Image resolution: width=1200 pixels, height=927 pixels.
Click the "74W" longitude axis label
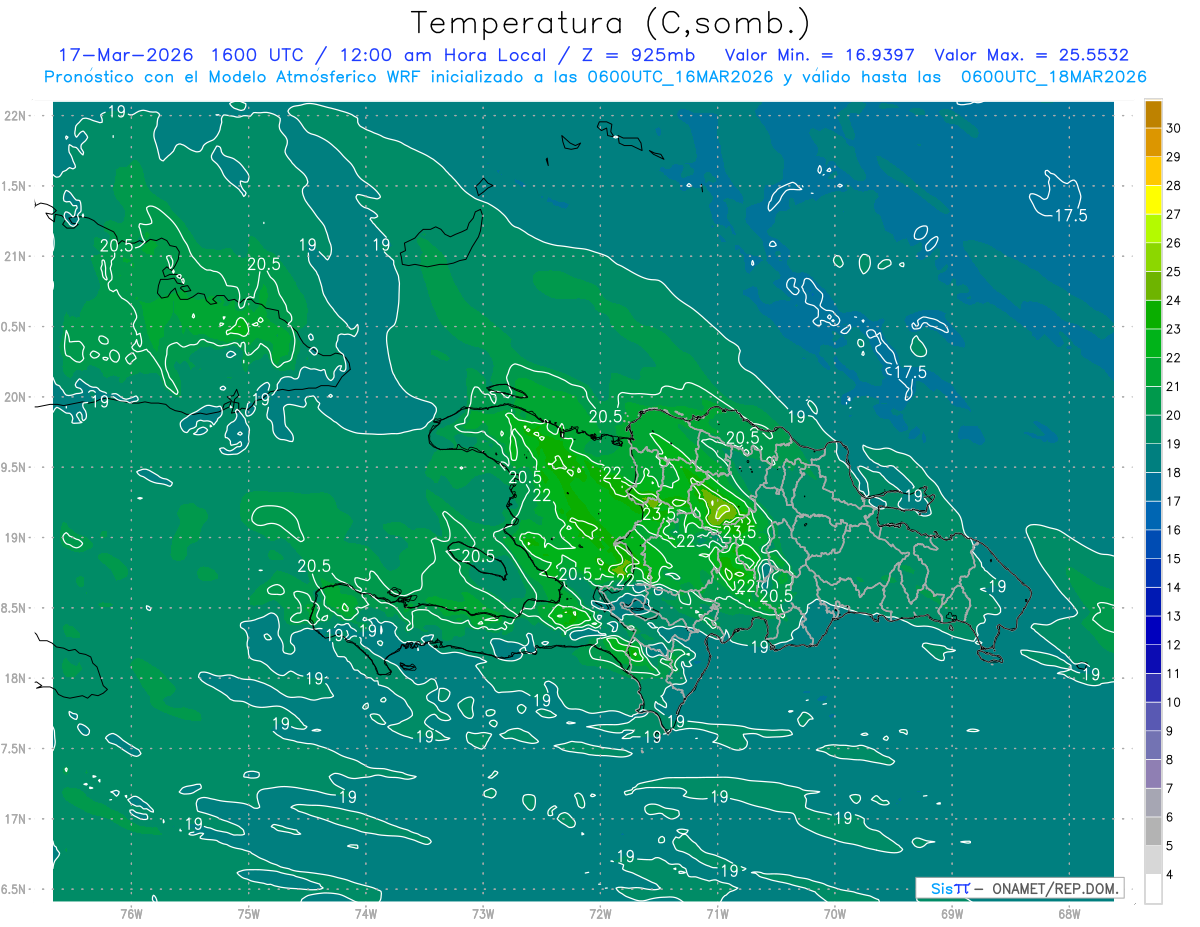pos(365,913)
